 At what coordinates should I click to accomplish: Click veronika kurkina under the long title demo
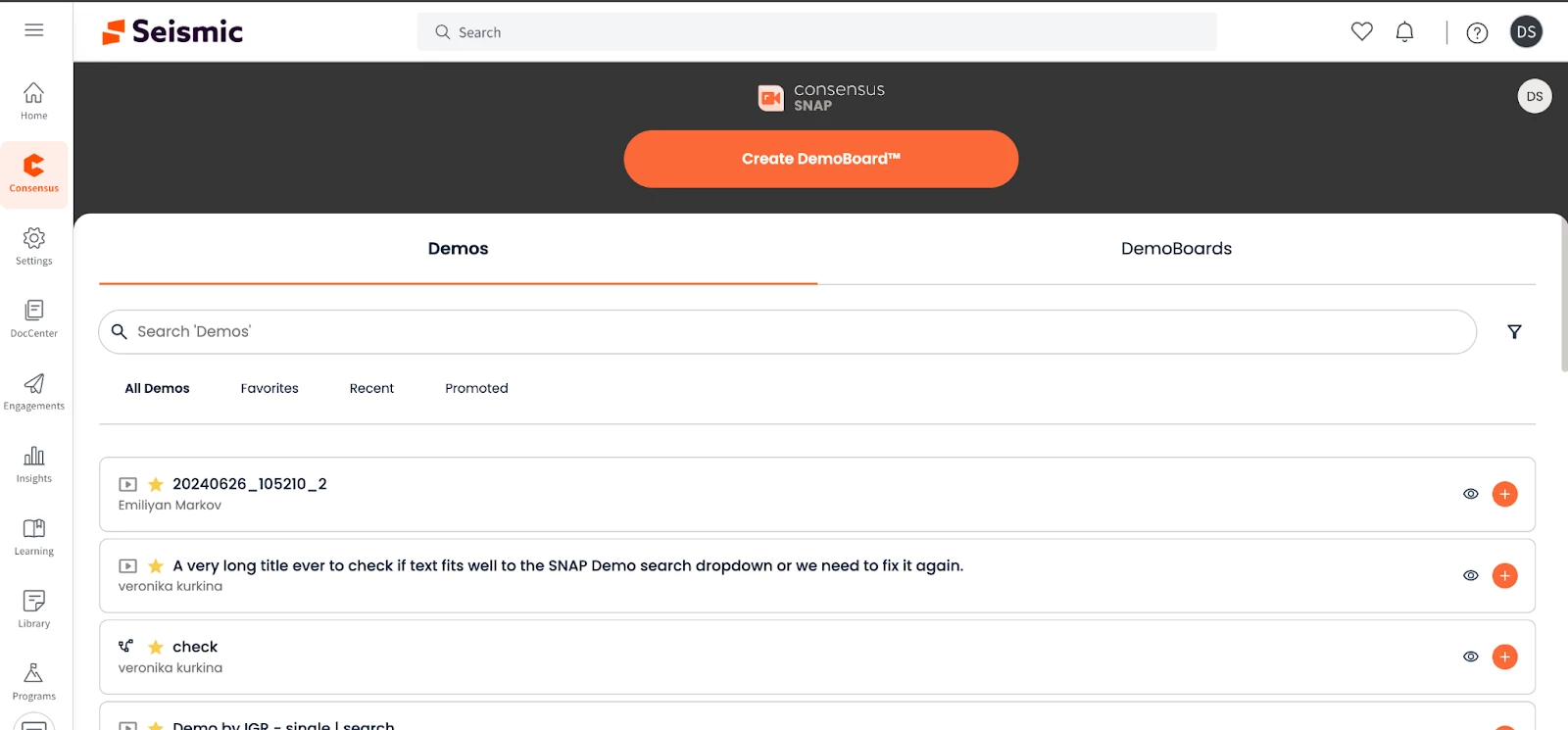pyautogui.click(x=171, y=587)
